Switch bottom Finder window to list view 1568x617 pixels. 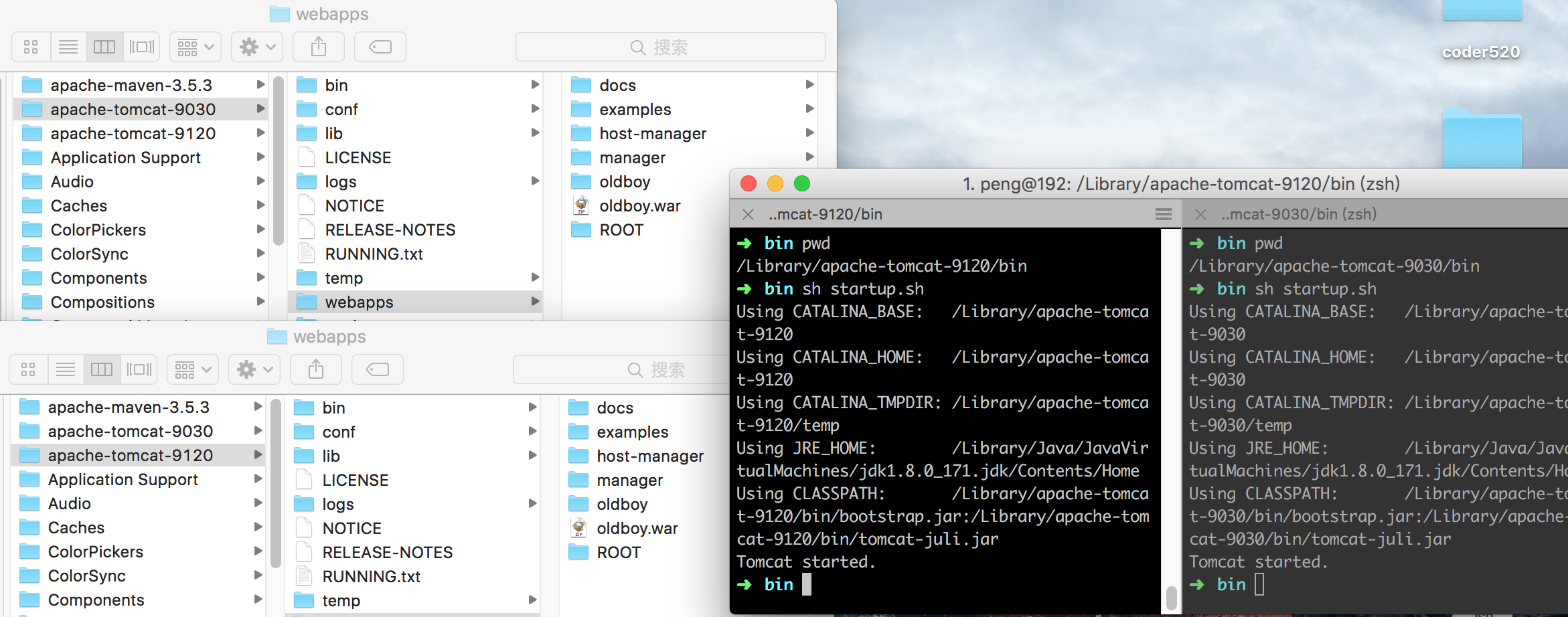click(x=66, y=369)
